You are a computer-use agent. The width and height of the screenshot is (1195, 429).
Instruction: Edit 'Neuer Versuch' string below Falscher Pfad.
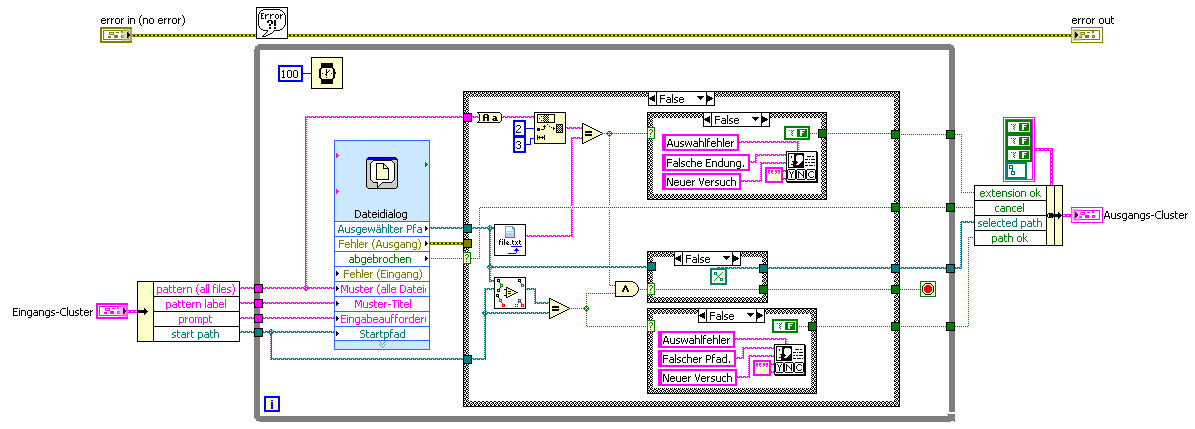click(698, 378)
